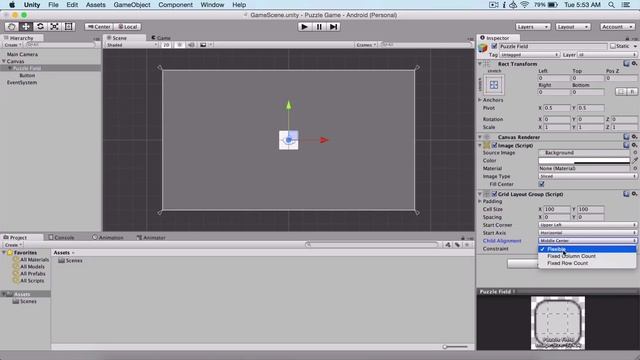Open Image component gear settings
This screenshot has height=360, width=640.
(634, 145)
